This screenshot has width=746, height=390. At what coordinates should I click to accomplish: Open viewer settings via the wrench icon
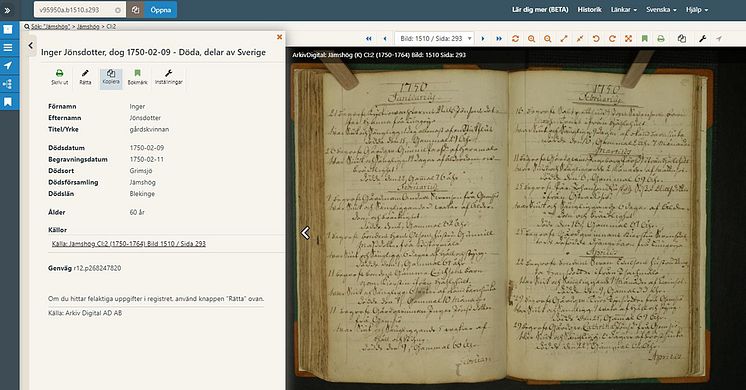click(703, 39)
